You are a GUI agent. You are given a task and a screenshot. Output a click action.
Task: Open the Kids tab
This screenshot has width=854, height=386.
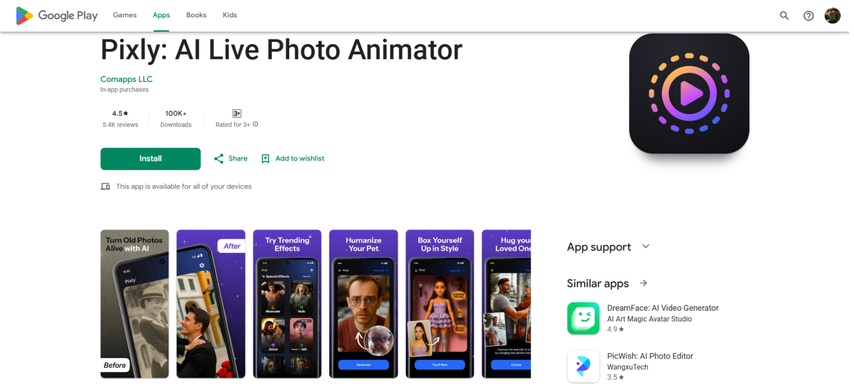(x=230, y=15)
